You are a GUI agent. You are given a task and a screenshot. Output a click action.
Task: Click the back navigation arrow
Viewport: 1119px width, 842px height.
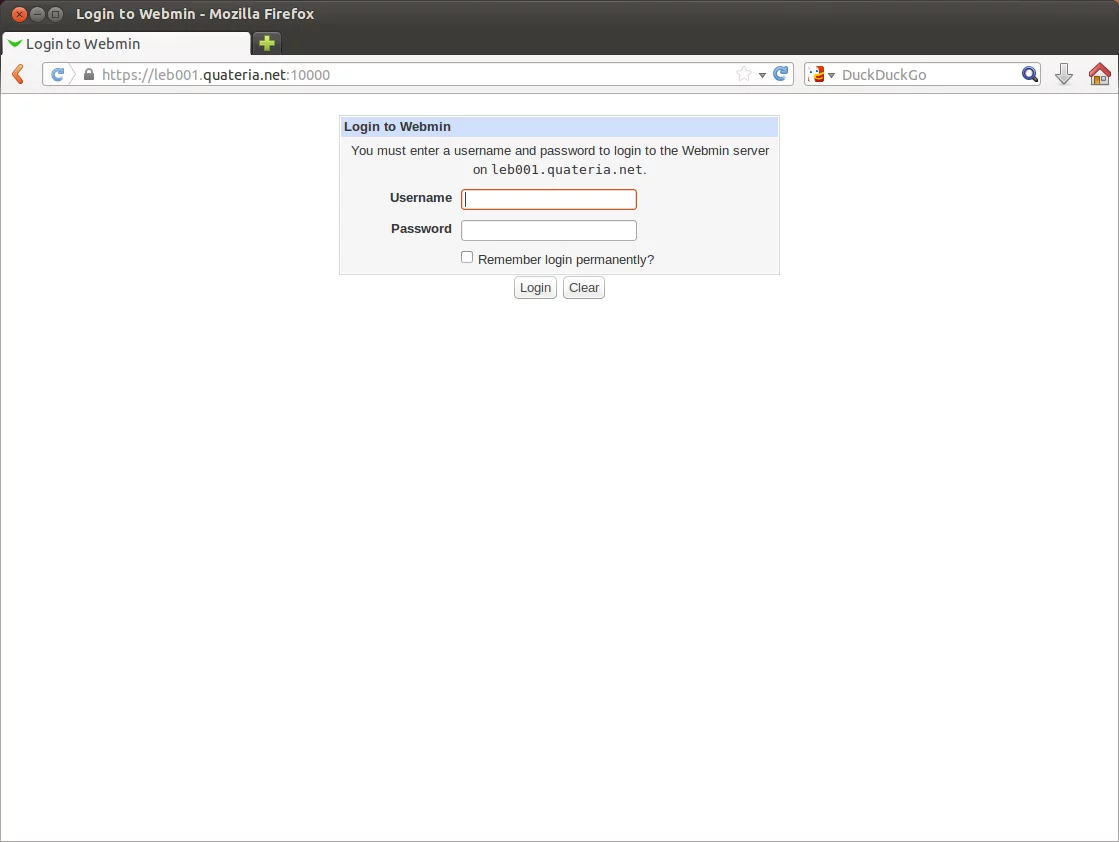pyautogui.click(x=18, y=74)
